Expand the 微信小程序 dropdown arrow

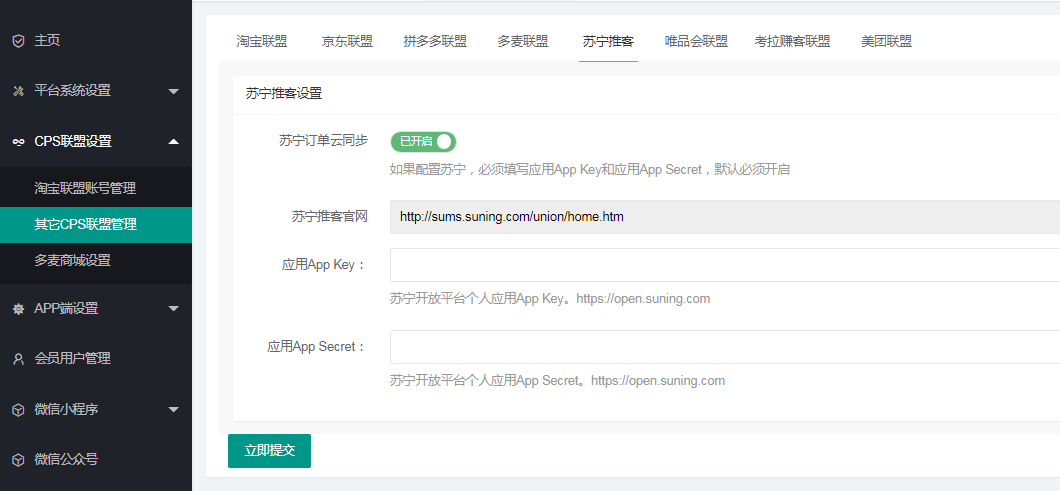coord(174,410)
